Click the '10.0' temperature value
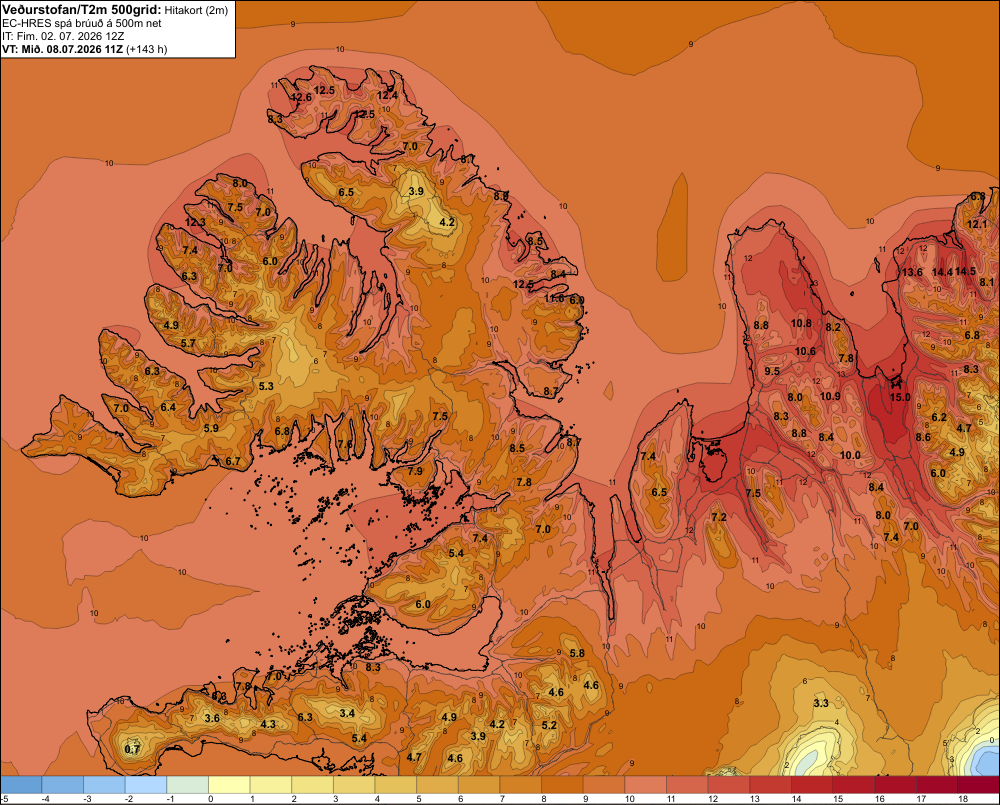The image size is (1000, 805). (x=850, y=455)
